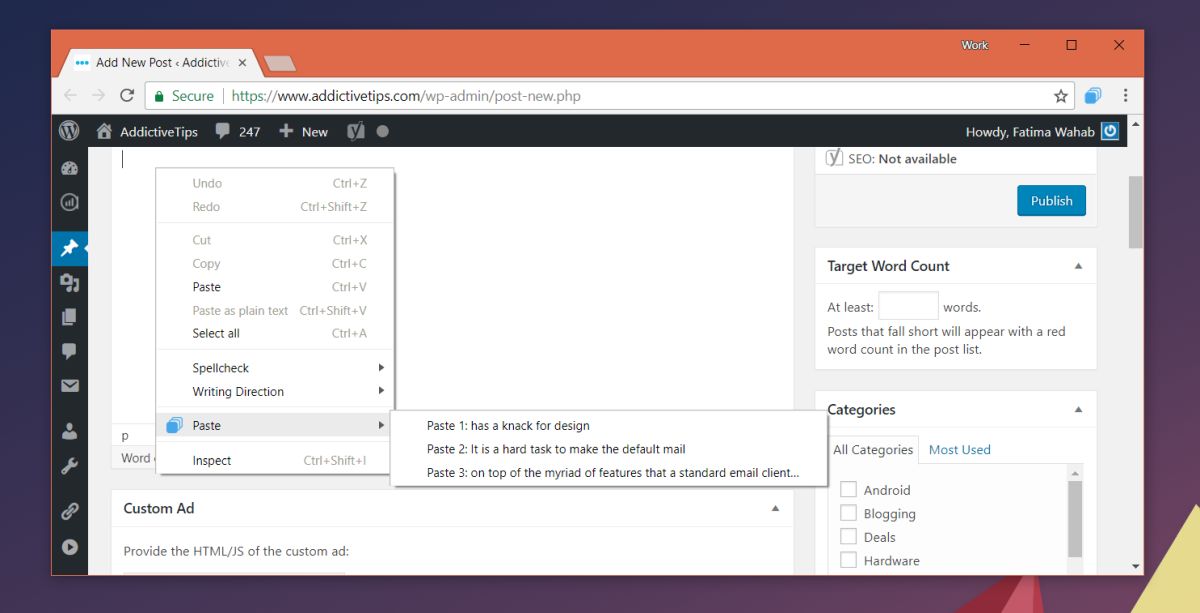
Task: Open the Dashboard gauge icon in sidebar
Action: tap(69, 168)
